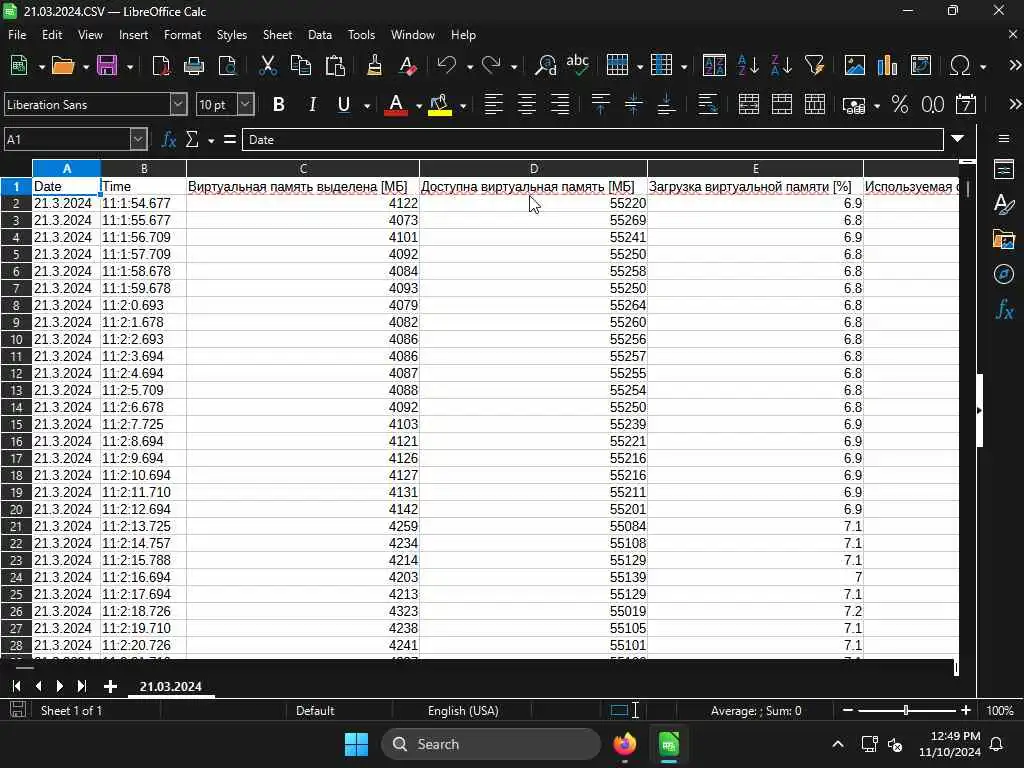Click the Save document icon
The height and width of the screenshot is (768, 1024).
click(x=107, y=65)
